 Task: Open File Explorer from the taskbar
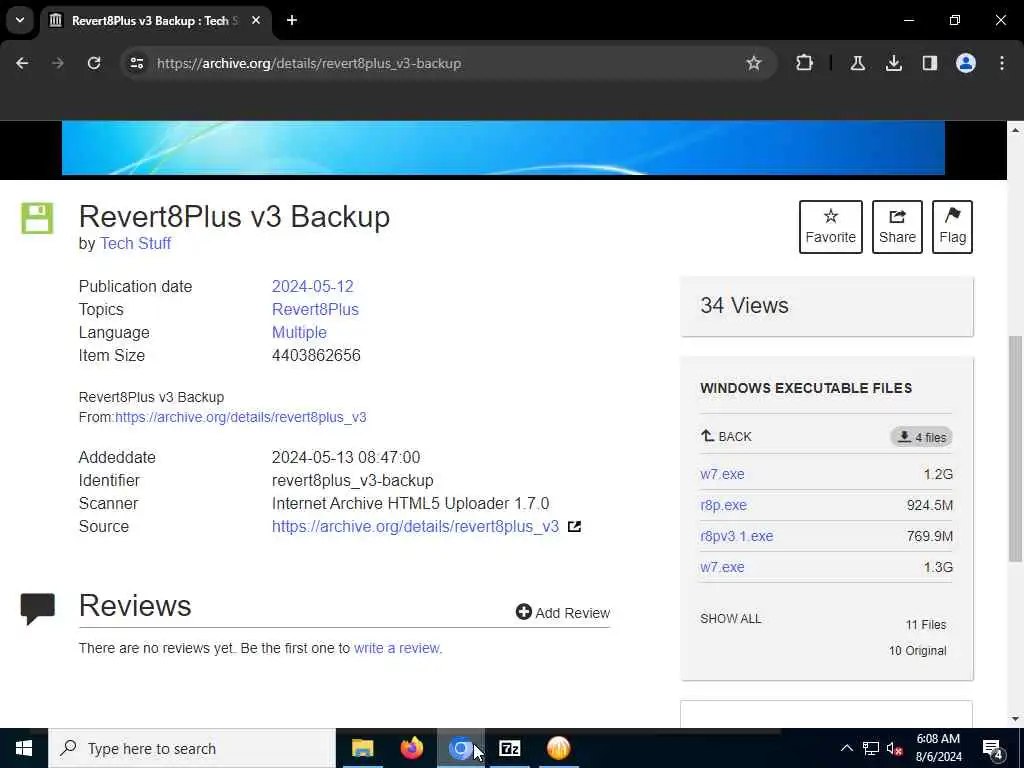coord(362,748)
